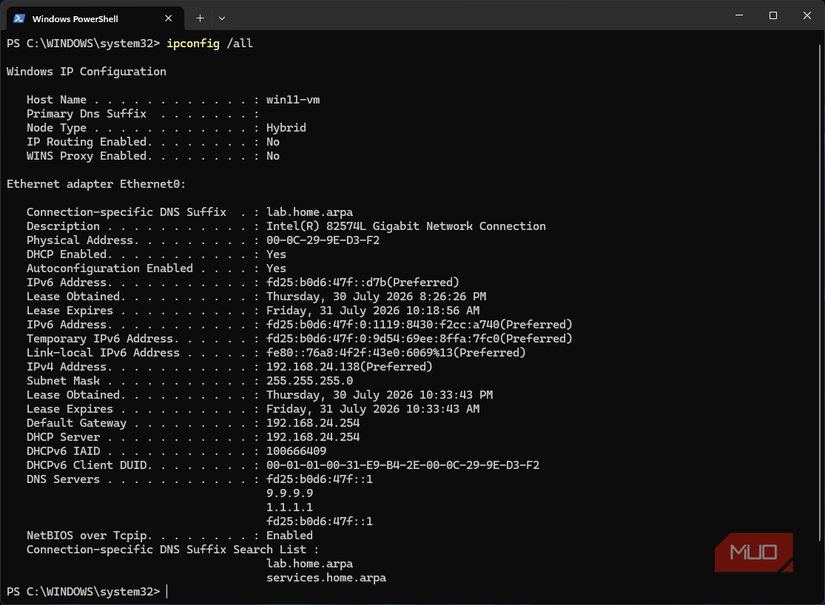
Task: Maximize the terminal window
Action: coord(773,15)
